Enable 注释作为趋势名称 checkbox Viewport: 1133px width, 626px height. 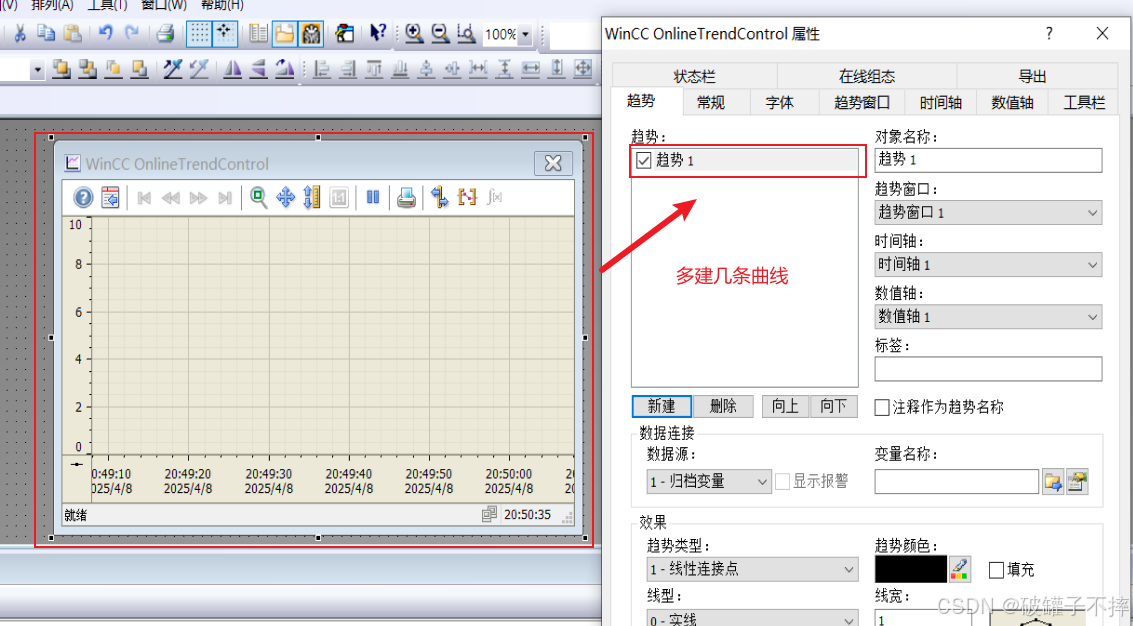[882, 407]
